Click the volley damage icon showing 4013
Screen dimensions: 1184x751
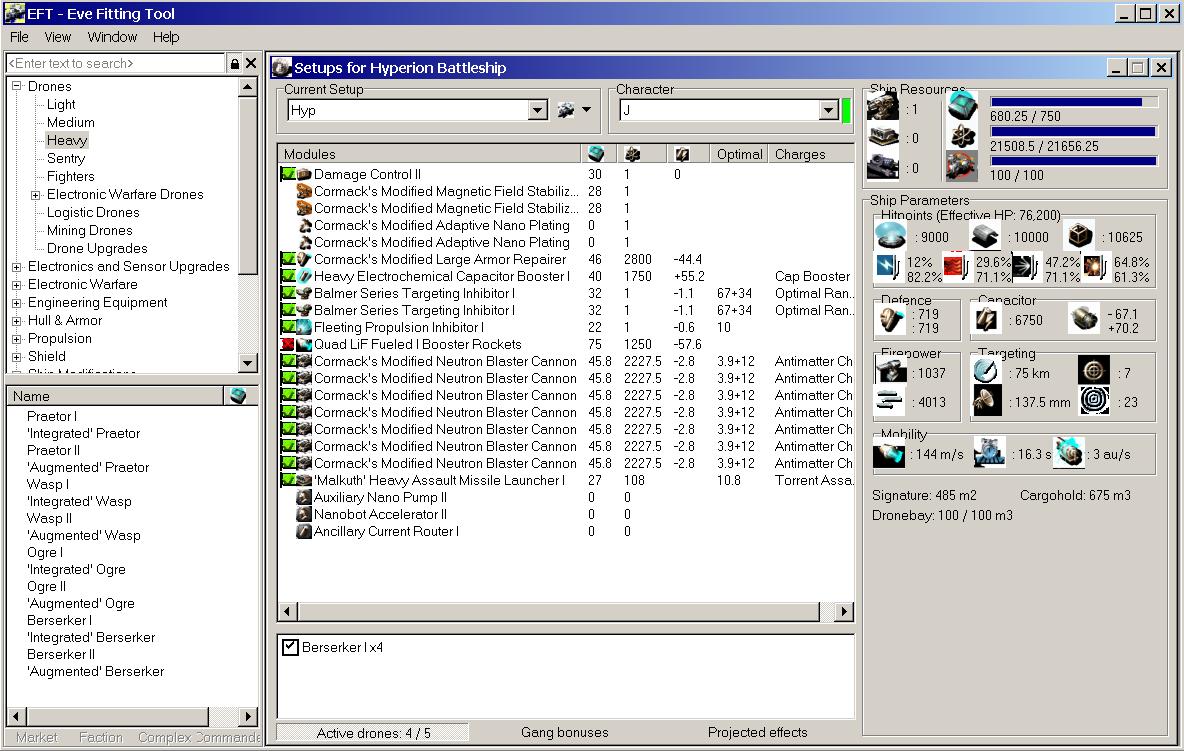click(891, 402)
